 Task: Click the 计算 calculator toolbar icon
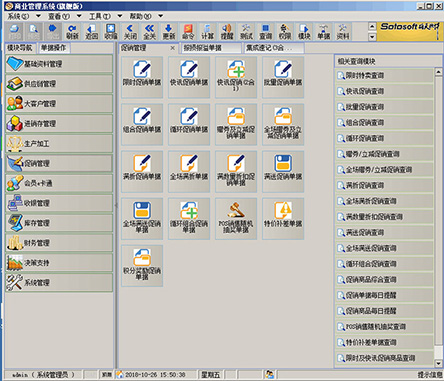click(208, 32)
